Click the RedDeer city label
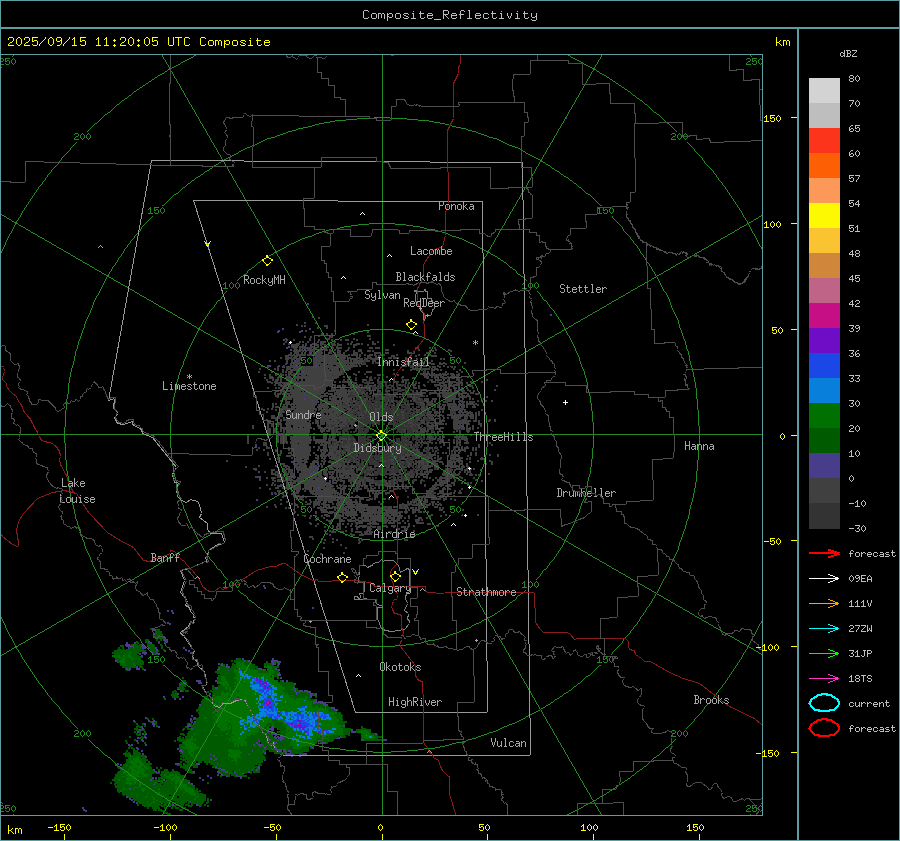The height and width of the screenshot is (841, 900). click(x=424, y=303)
